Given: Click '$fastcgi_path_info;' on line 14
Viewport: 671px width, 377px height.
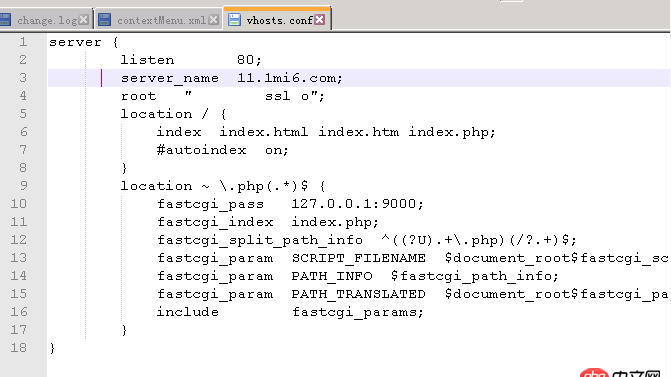Looking at the screenshot, I should [475, 276].
